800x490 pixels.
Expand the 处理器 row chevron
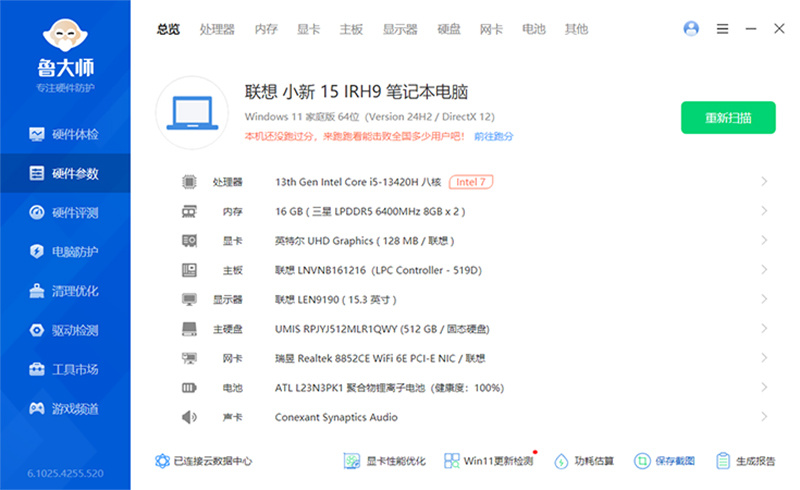[764, 181]
